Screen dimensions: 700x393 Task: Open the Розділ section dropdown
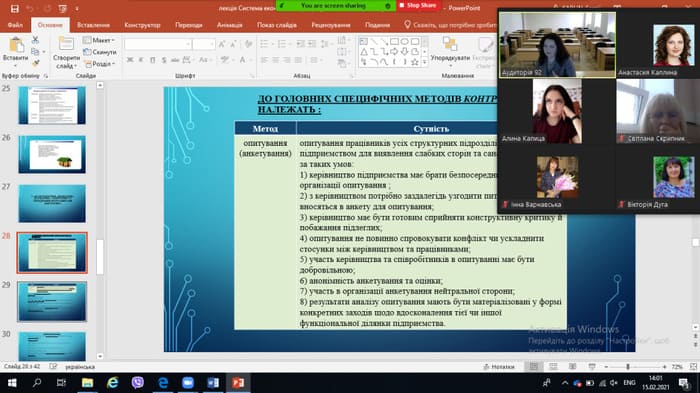coord(99,64)
